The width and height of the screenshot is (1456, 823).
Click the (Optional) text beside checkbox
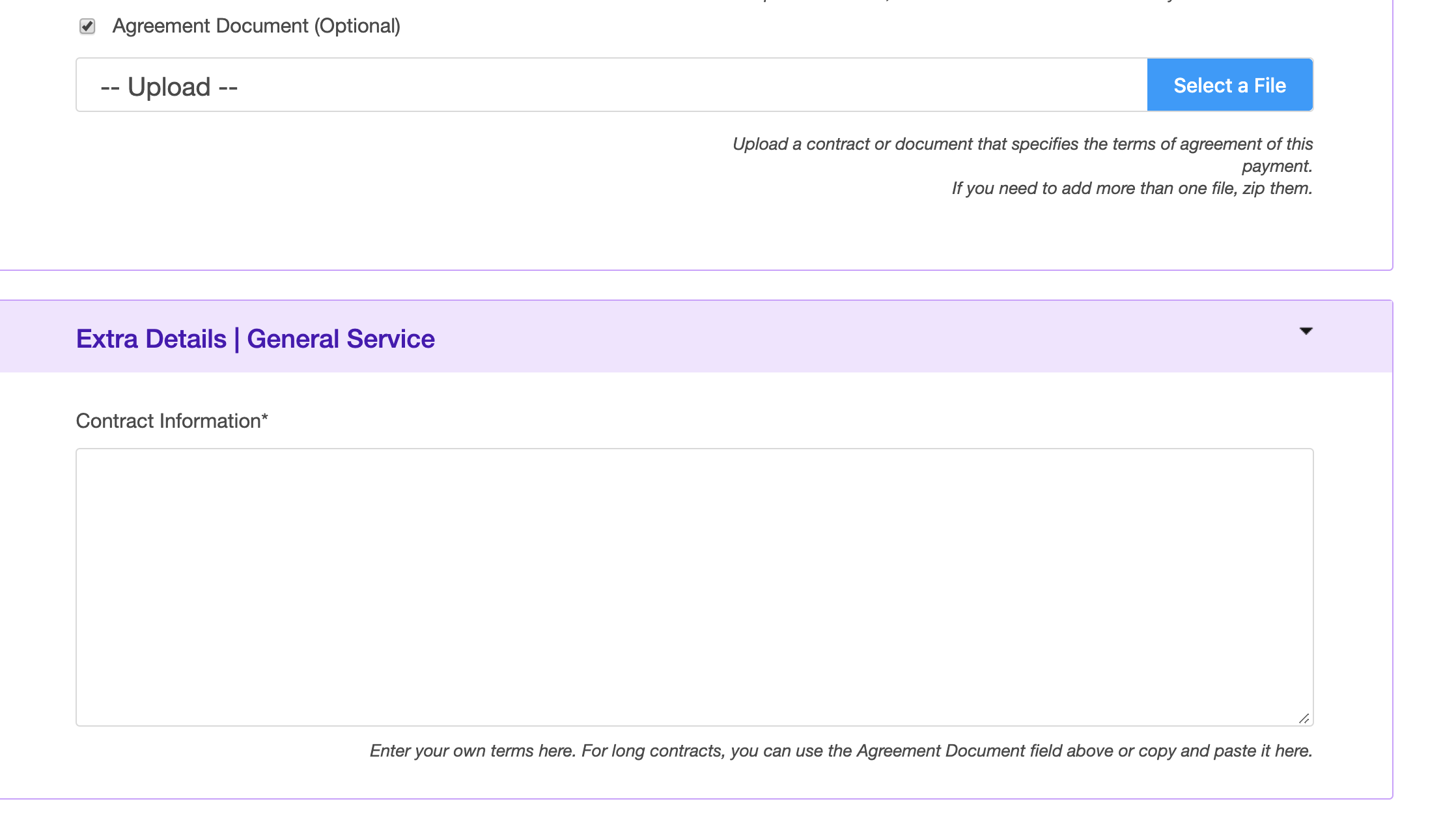tap(357, 26)
